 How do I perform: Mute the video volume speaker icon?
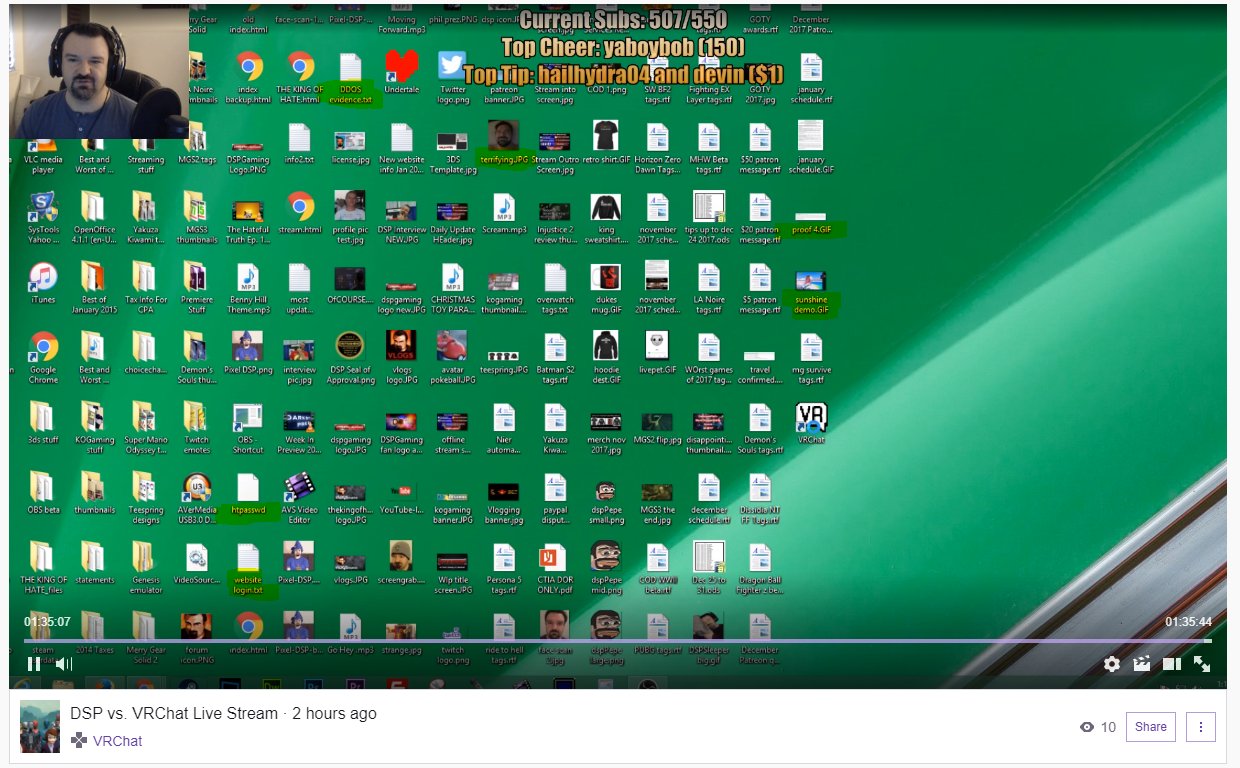pos(64,664)
